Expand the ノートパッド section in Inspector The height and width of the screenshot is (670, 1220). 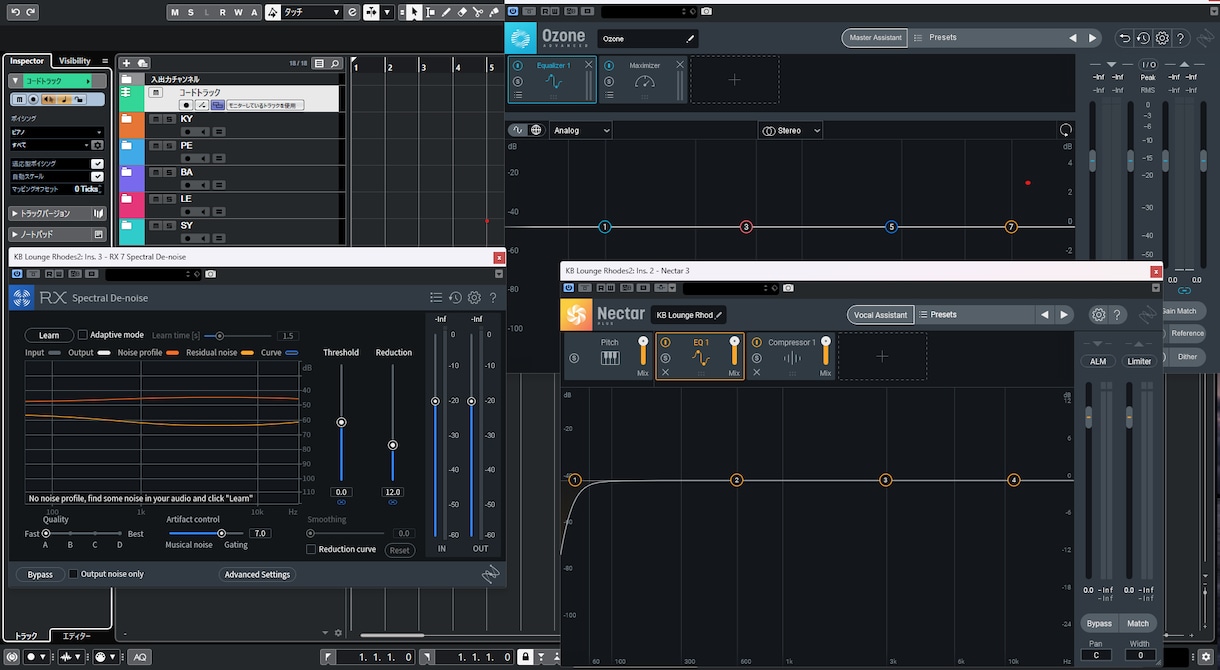coord(57,234)
